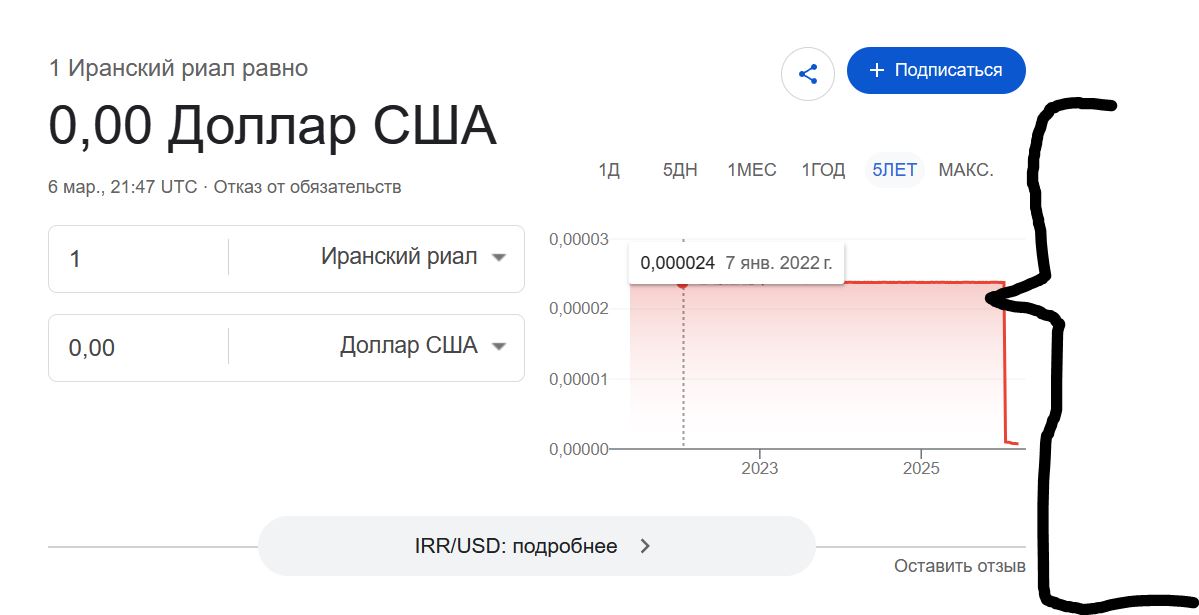Click the Оставить отзыв link

(959, 566)
